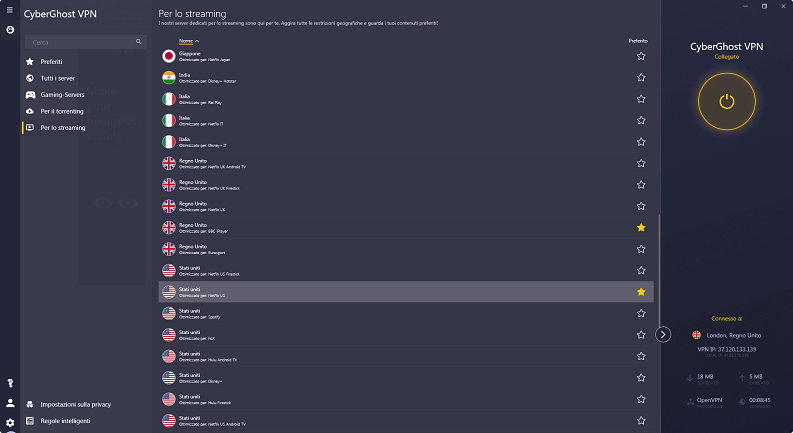Favorite the India Disney+ Hotstar server
Image resolution: width=793 pixels, height=433 pixels.
tap(641, 77)
